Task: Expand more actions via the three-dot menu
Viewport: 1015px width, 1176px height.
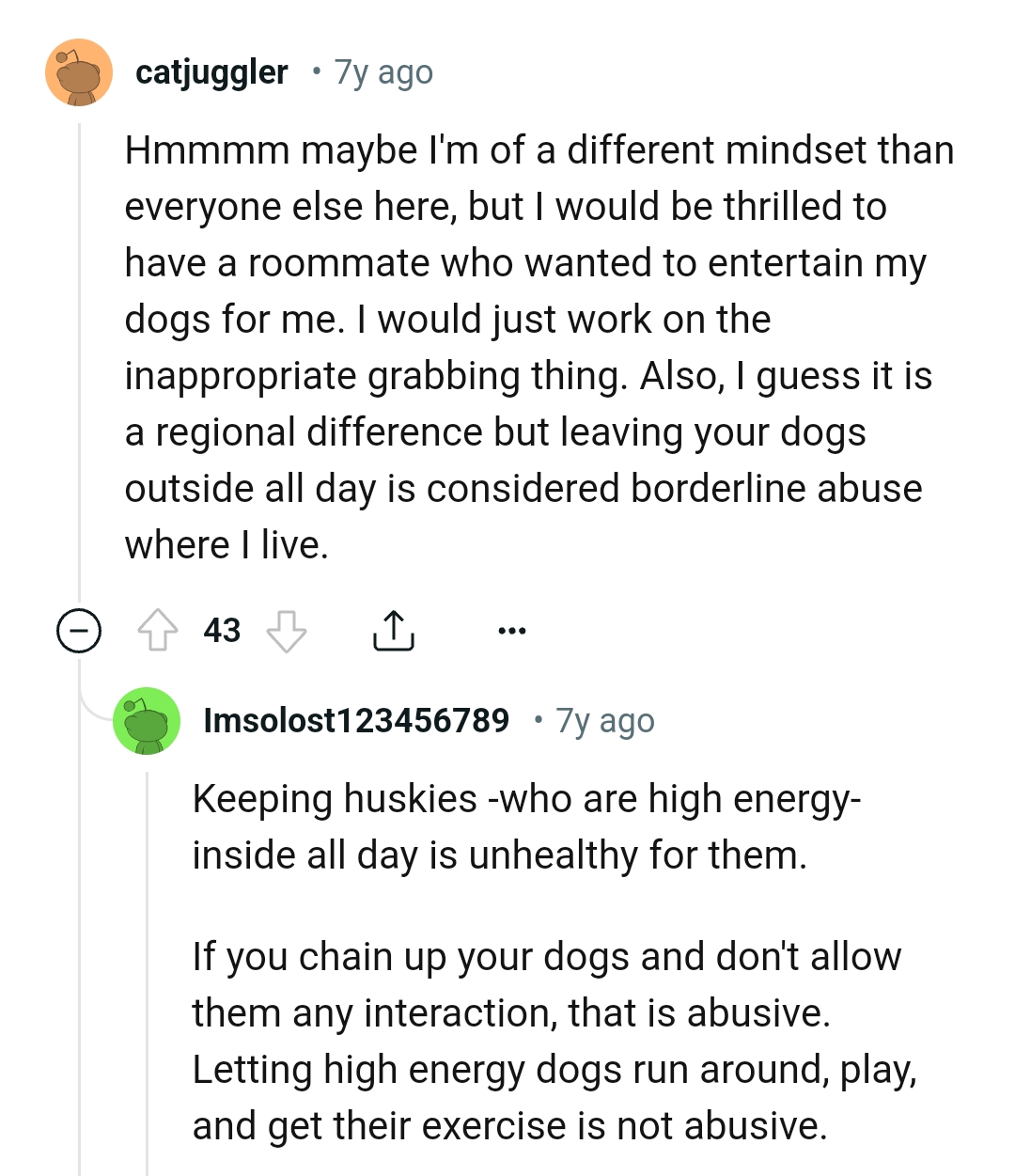Action: point(511,630)
